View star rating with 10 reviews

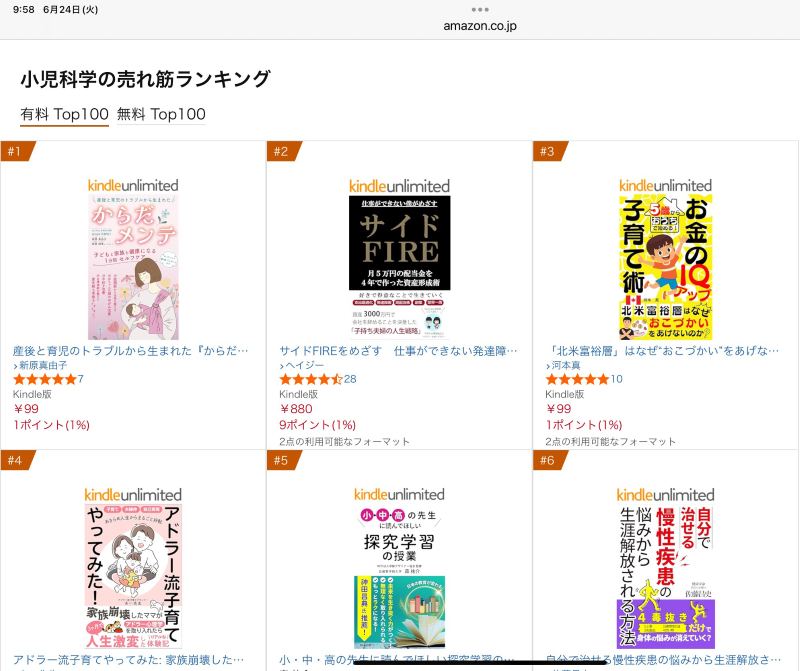[578, 379]
